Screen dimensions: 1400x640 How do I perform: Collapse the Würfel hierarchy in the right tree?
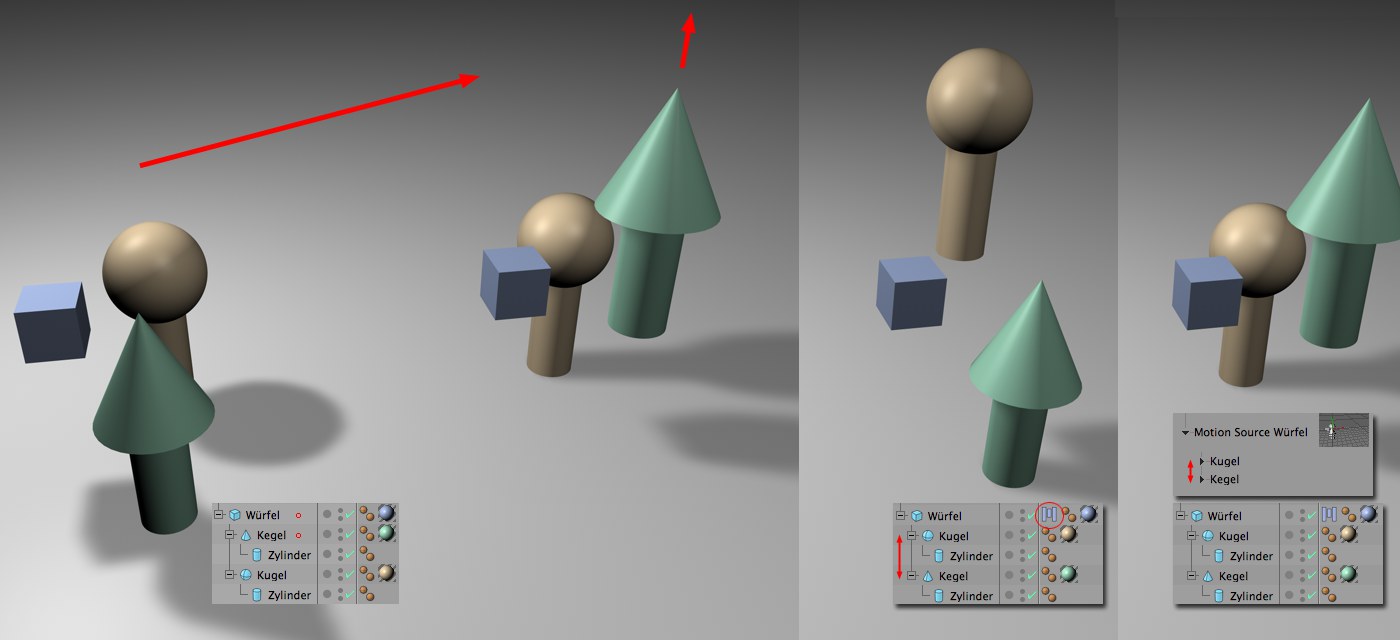click(1180, 516)
